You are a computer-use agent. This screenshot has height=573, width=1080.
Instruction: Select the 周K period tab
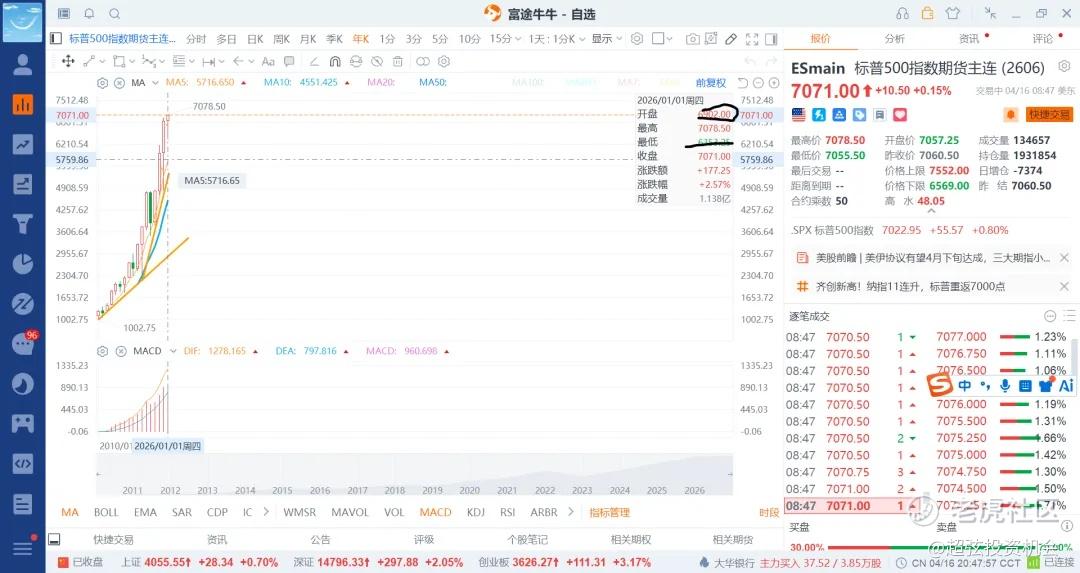[x=281, y=39]
